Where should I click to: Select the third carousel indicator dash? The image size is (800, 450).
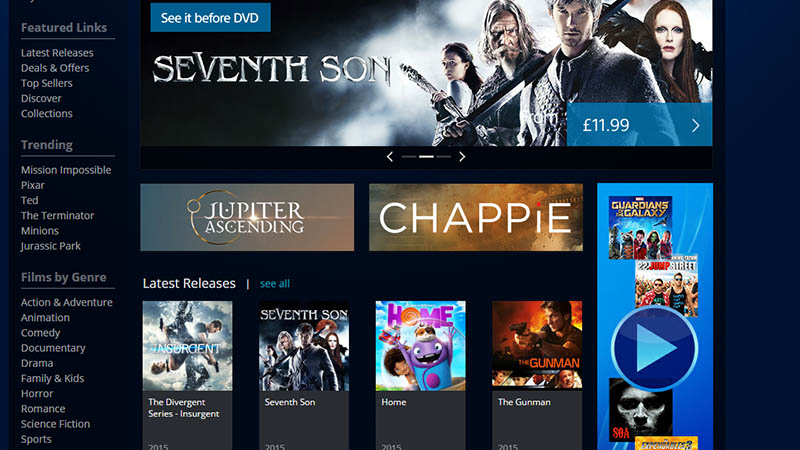coord(443,157)
